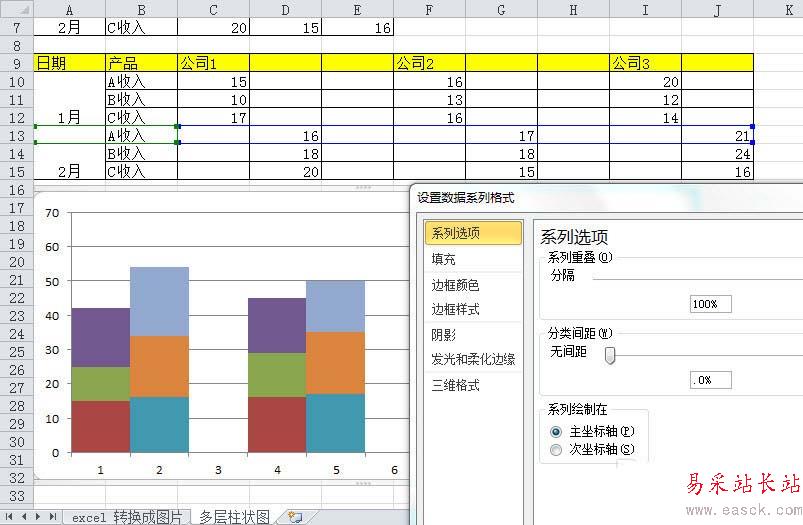Select light blue top segment of column 2

[x=159, y=301]
